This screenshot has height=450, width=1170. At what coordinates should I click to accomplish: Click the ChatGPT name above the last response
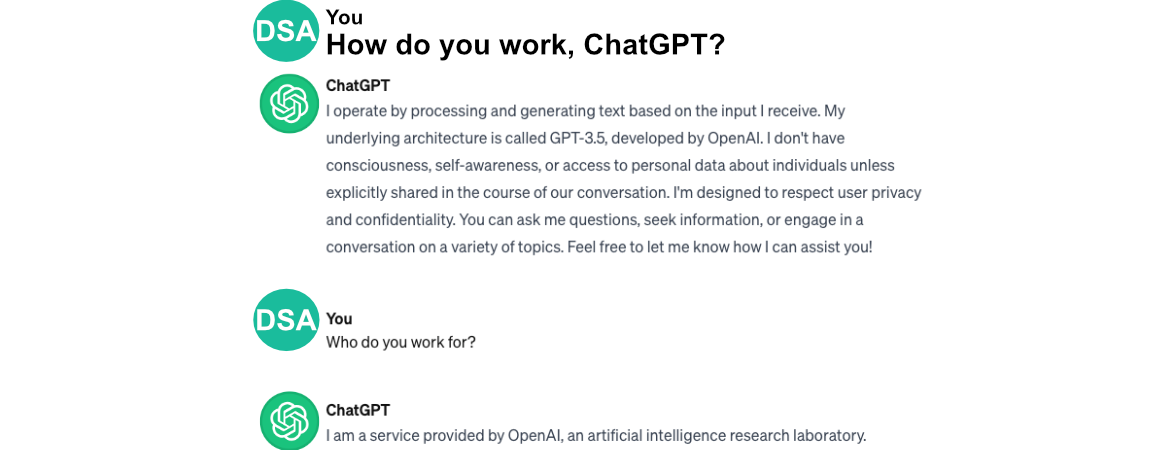click(x=357, y=410)
